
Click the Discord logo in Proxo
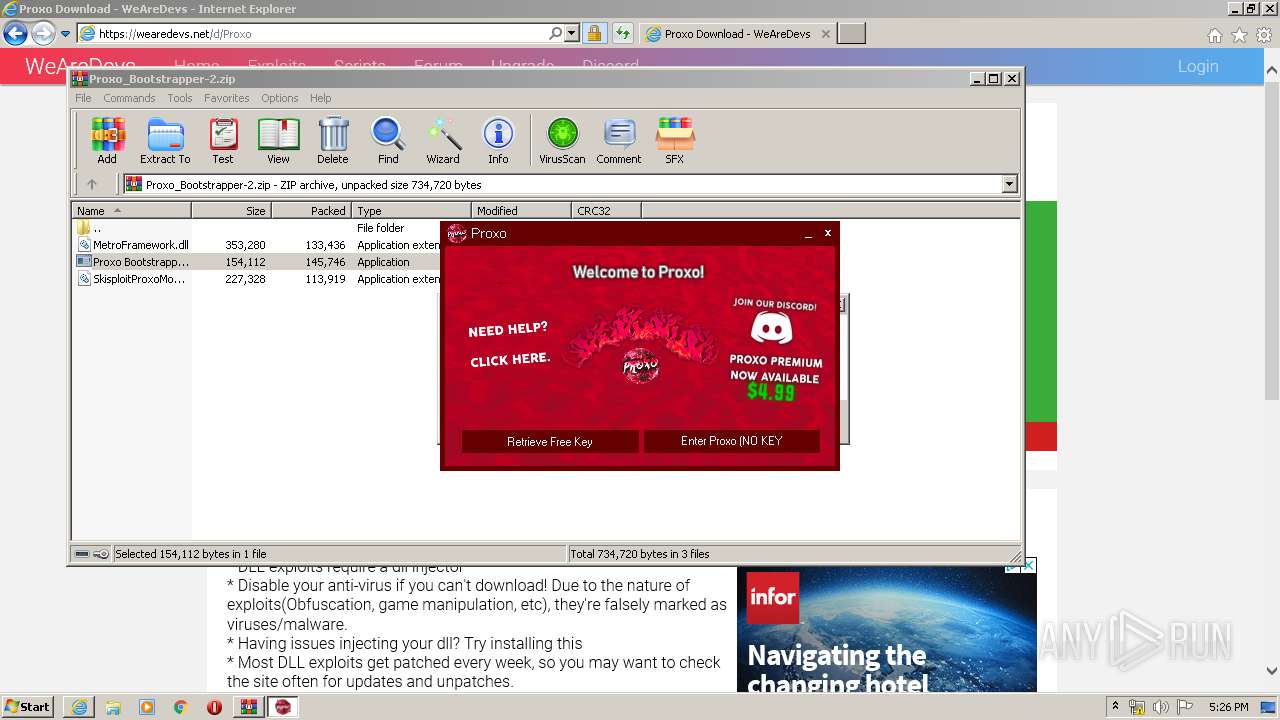[x=771, y=329]
